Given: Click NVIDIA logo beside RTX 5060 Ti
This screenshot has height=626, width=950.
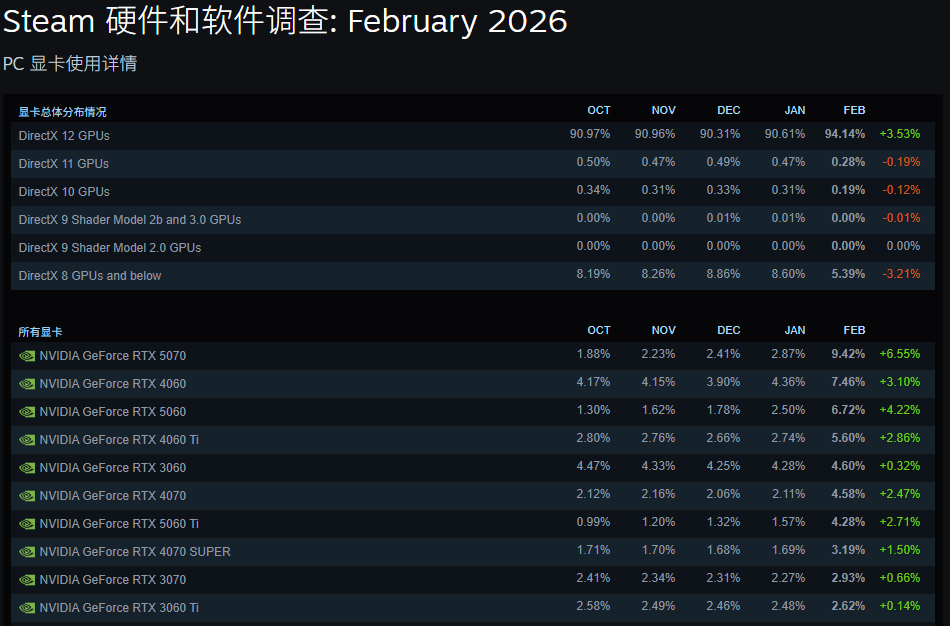Looking at the screenshot, I should point(27,524).
